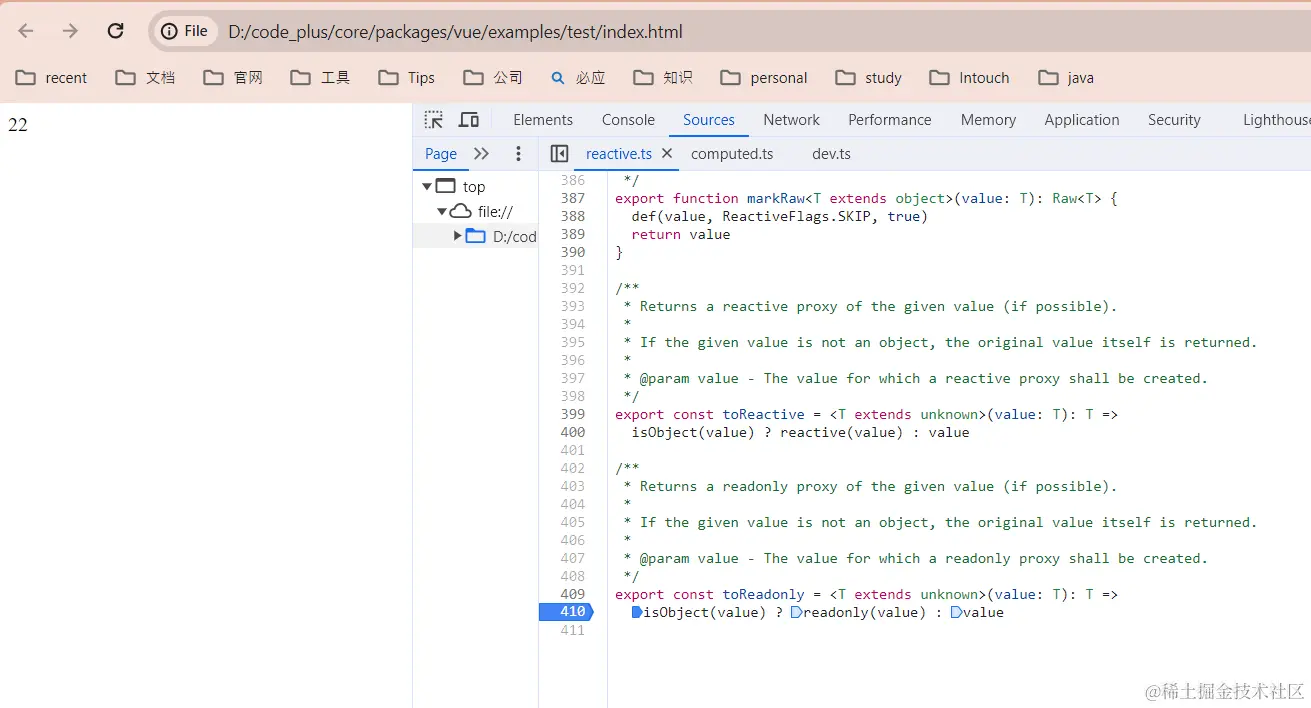
Task: Open the Tips bookmarks folder
Action: 407,78
